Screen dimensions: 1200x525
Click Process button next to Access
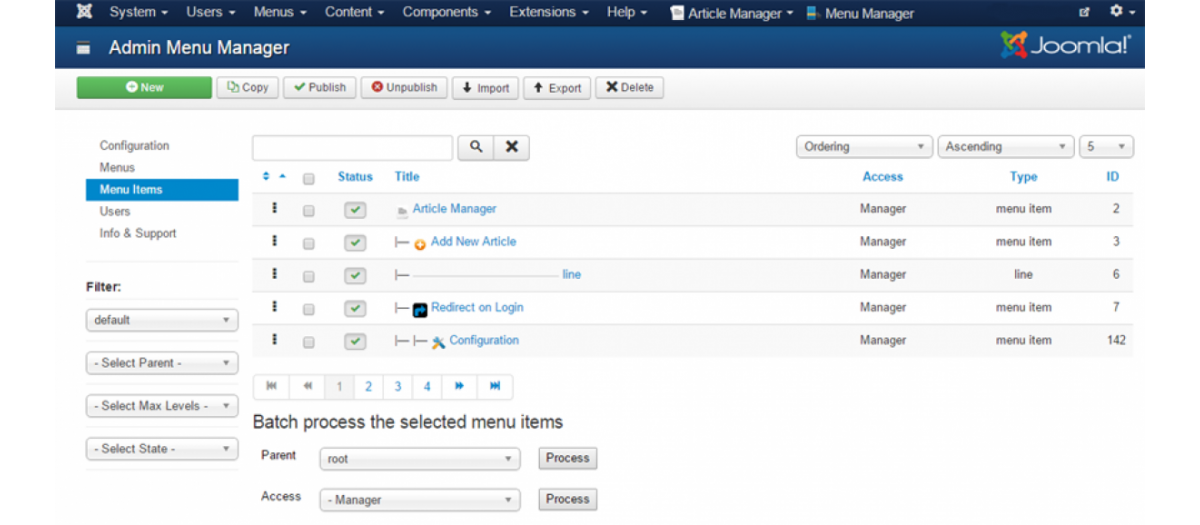pyautogui.click(x=567, y=498)
